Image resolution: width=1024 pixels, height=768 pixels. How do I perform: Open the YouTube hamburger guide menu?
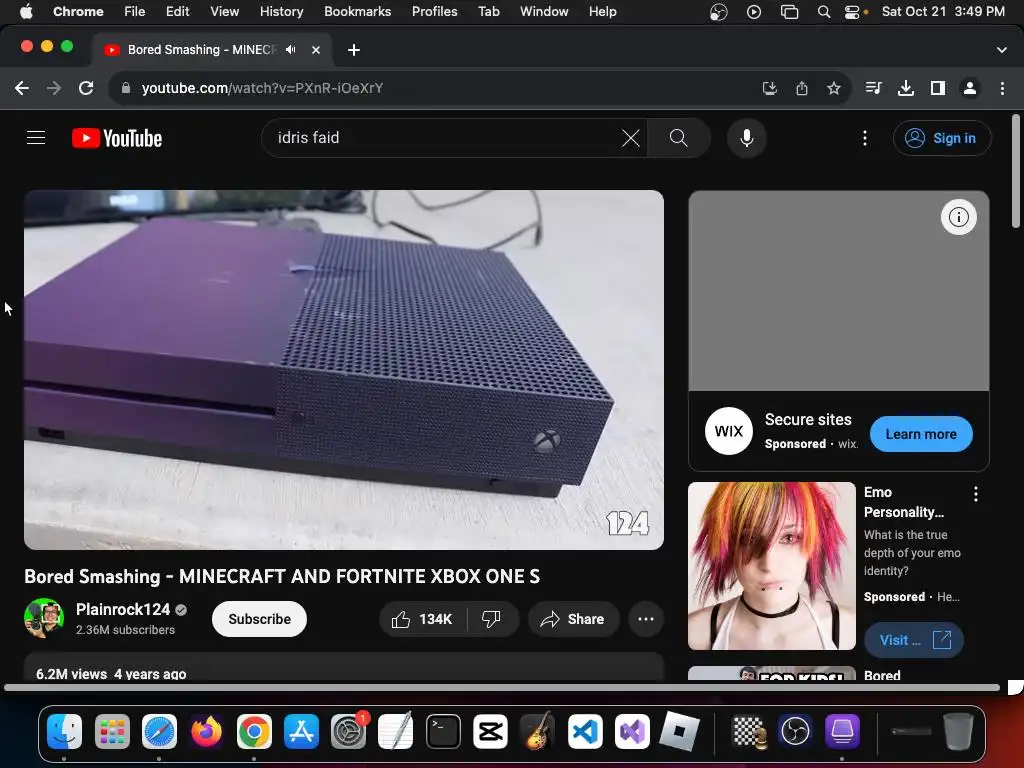36,138
